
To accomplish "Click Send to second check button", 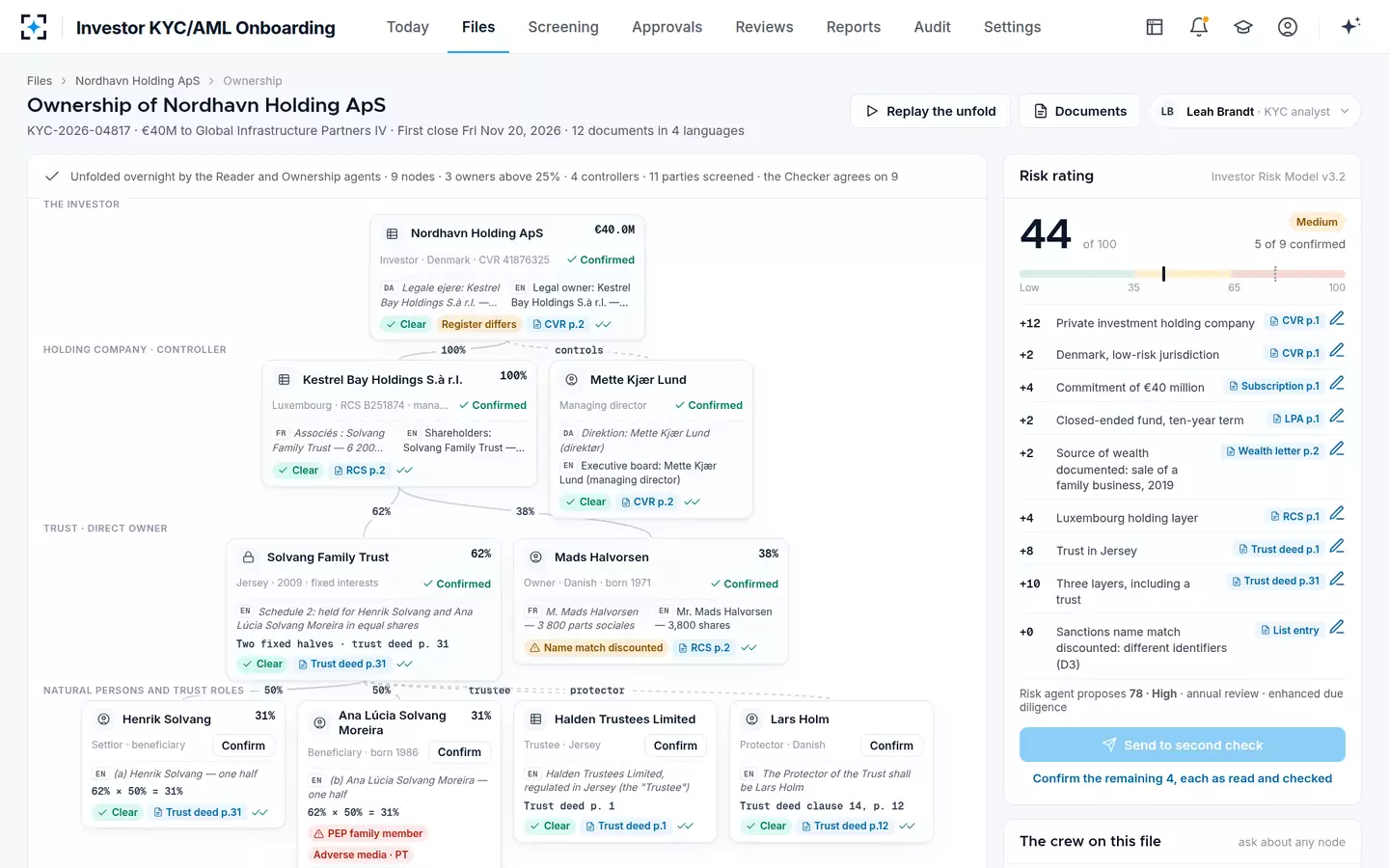I will click(1183, 745).
